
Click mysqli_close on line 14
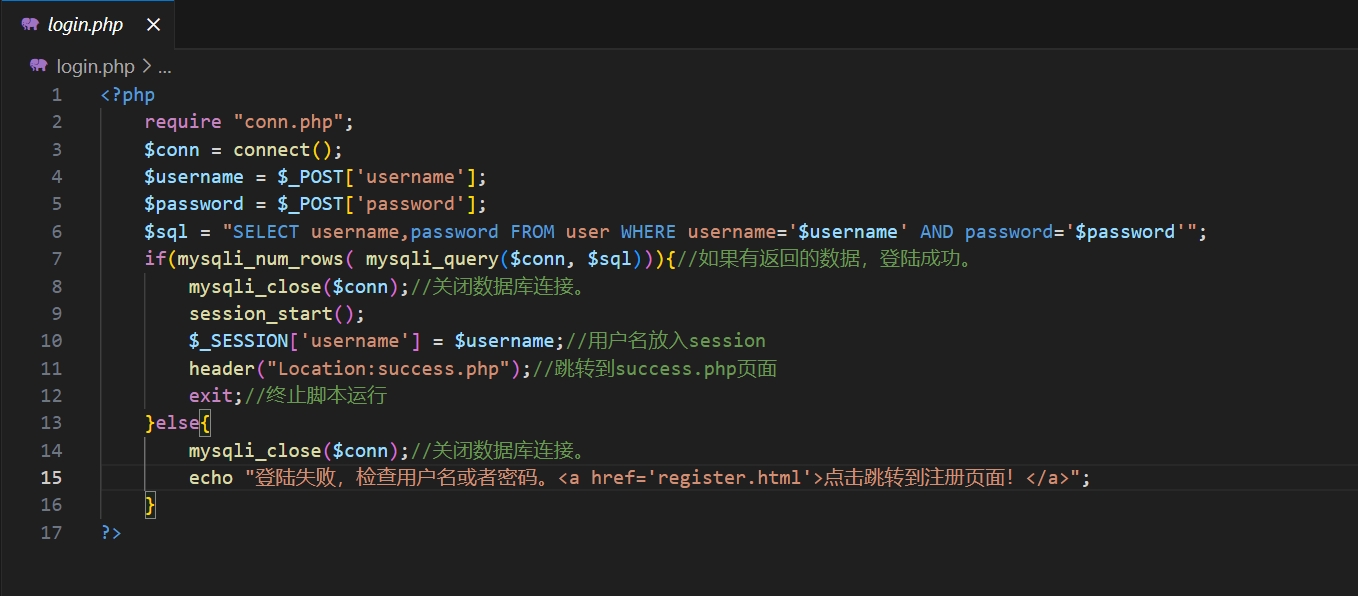[255, 450]
